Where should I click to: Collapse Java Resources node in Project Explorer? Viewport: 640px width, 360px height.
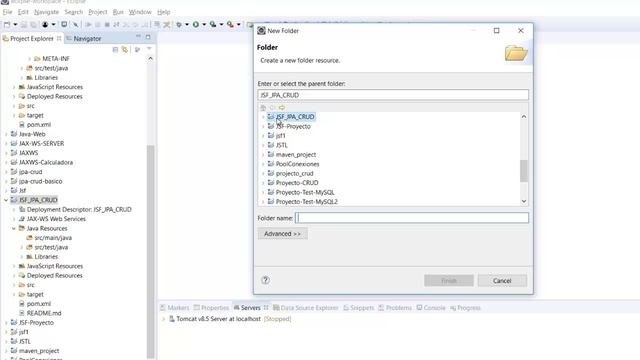pos(14,229)
